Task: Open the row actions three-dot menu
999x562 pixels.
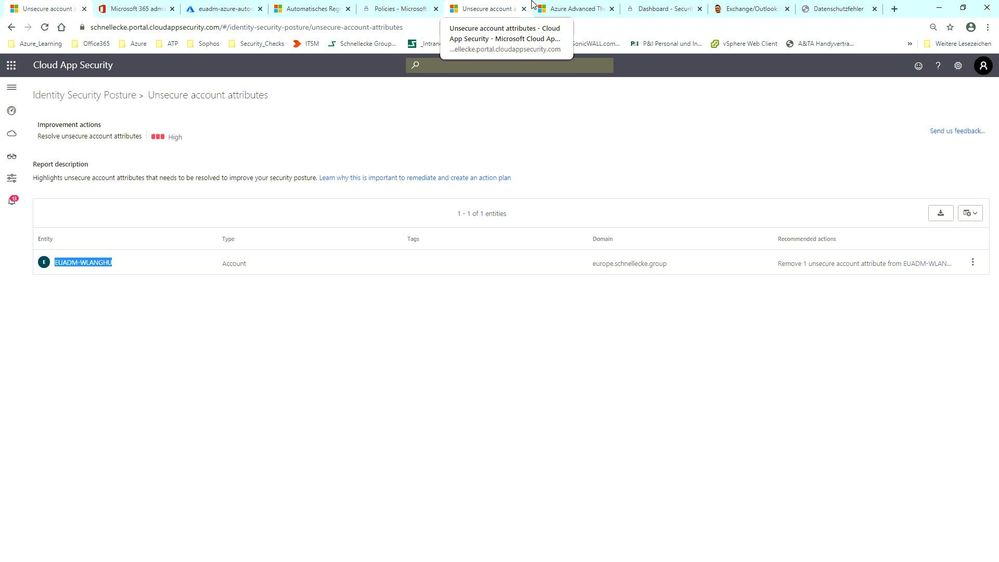Action: tap(972, 262)
